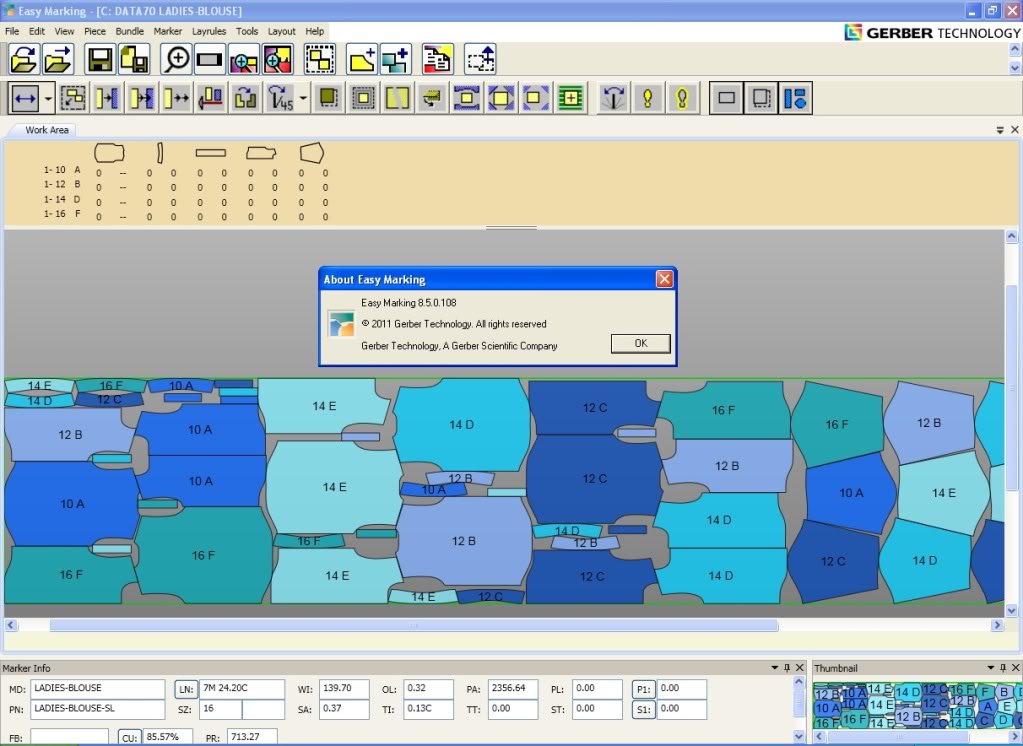Open dropdown arrow beside rotate 45 tool
The width and height of the screenshot is (1023, 746).
click(303, 99)
